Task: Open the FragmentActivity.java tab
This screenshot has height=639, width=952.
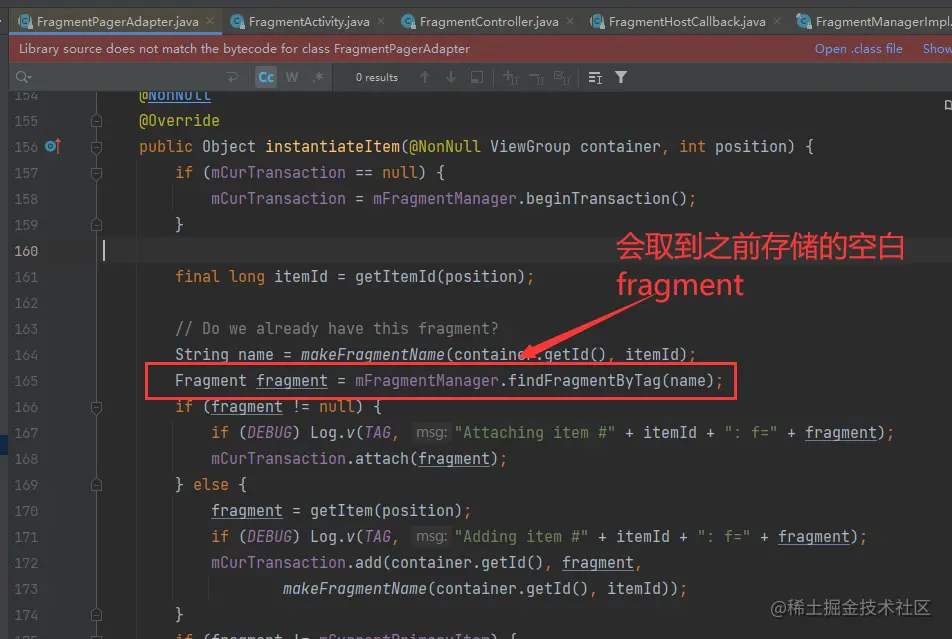Action: [308, 22]
